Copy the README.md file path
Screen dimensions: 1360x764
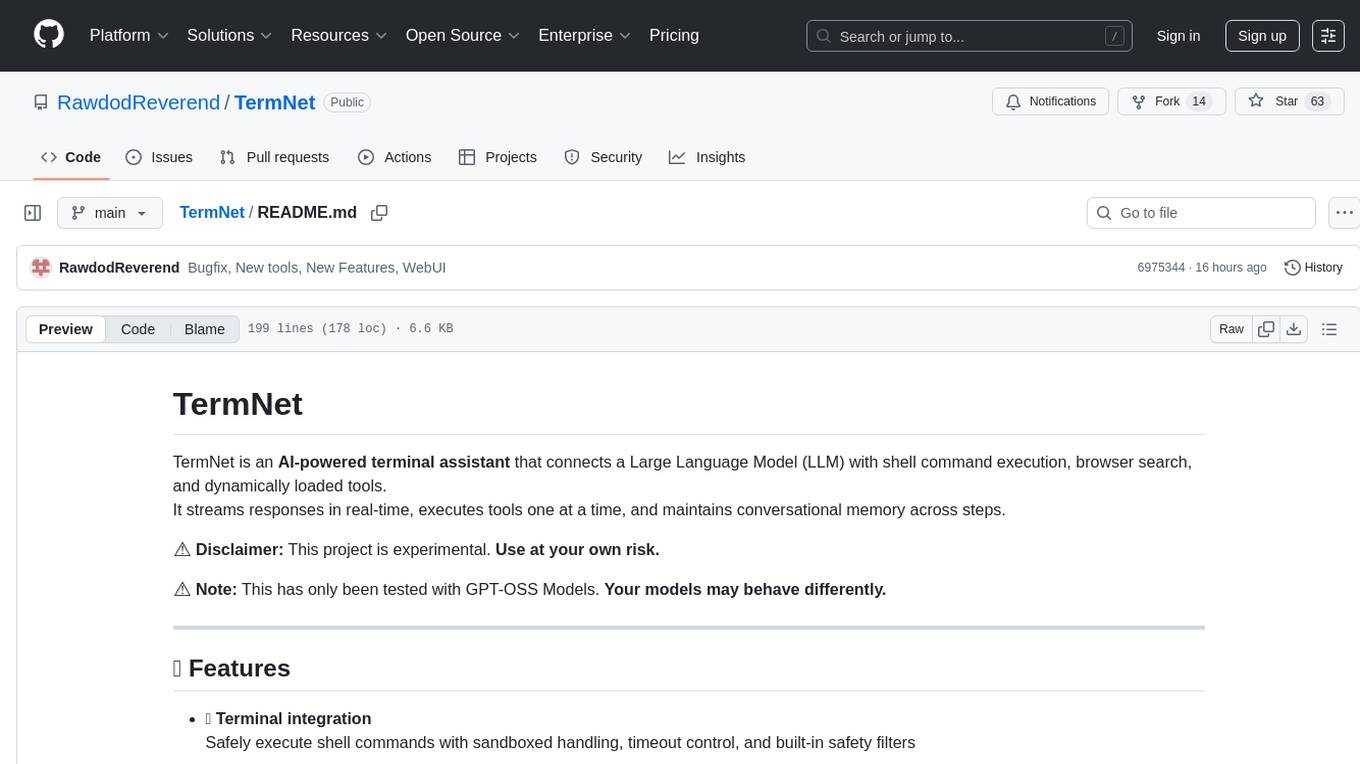pos(379,213)
